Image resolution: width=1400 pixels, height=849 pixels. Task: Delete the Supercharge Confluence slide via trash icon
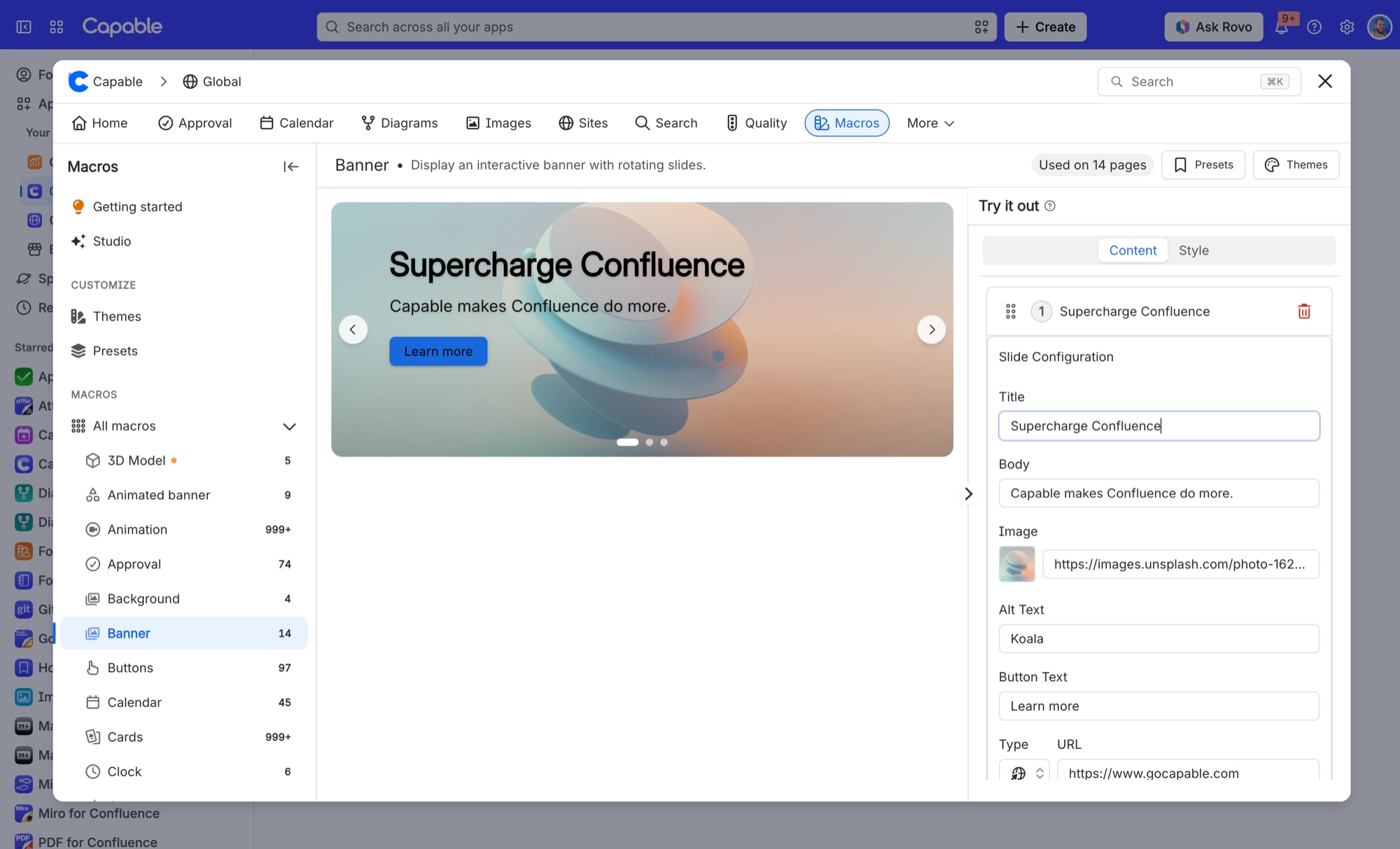pos(1303,311)
